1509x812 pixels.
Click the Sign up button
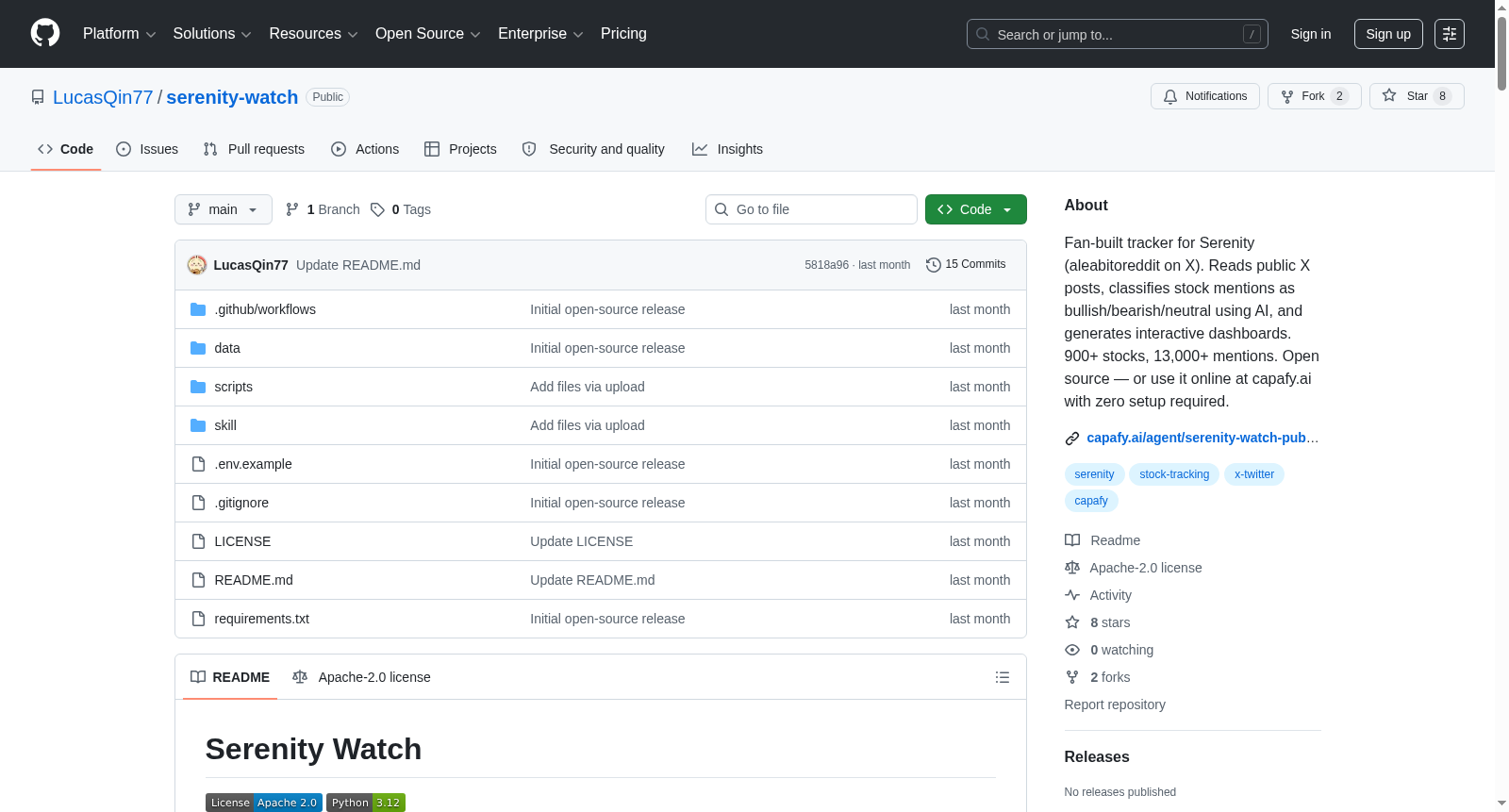click(x=1388, y=34)
